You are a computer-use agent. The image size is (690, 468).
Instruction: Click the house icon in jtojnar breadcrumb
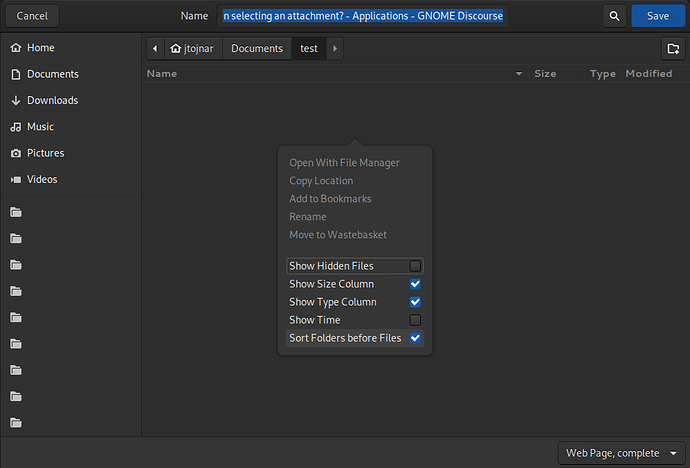tap(176, 48)
